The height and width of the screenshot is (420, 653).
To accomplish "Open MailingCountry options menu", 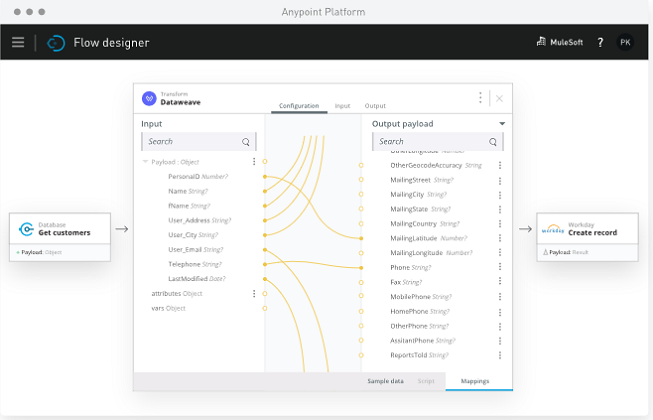I will pyautogui.click(x=500, y=224).
